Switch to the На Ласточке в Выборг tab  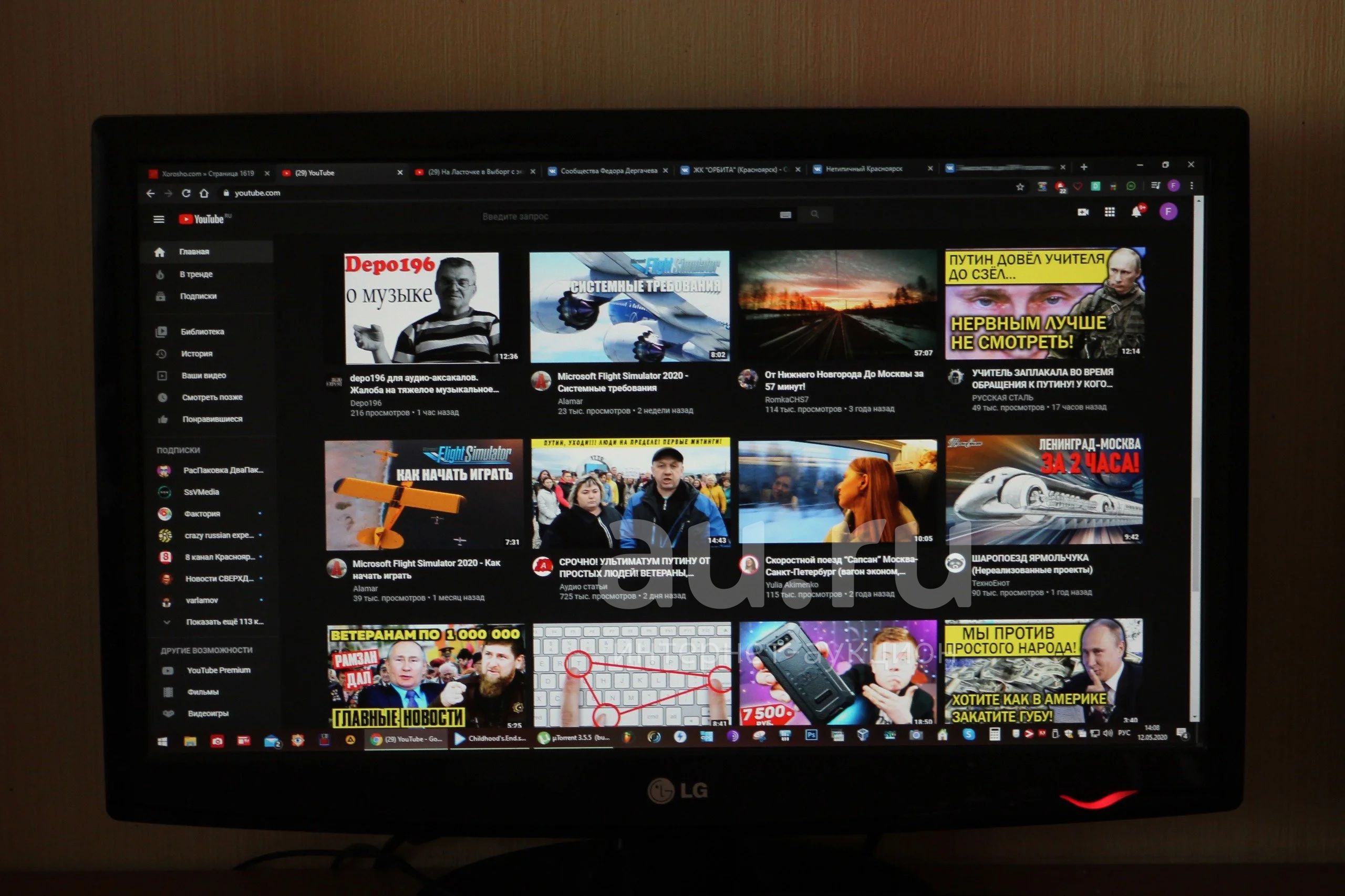click(x=474, y=172)
